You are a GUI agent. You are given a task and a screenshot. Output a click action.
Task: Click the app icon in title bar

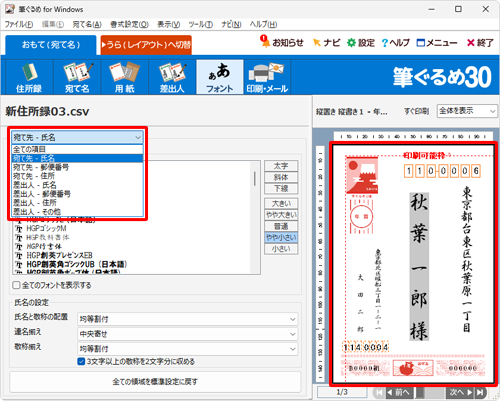[x=10, y=9]
